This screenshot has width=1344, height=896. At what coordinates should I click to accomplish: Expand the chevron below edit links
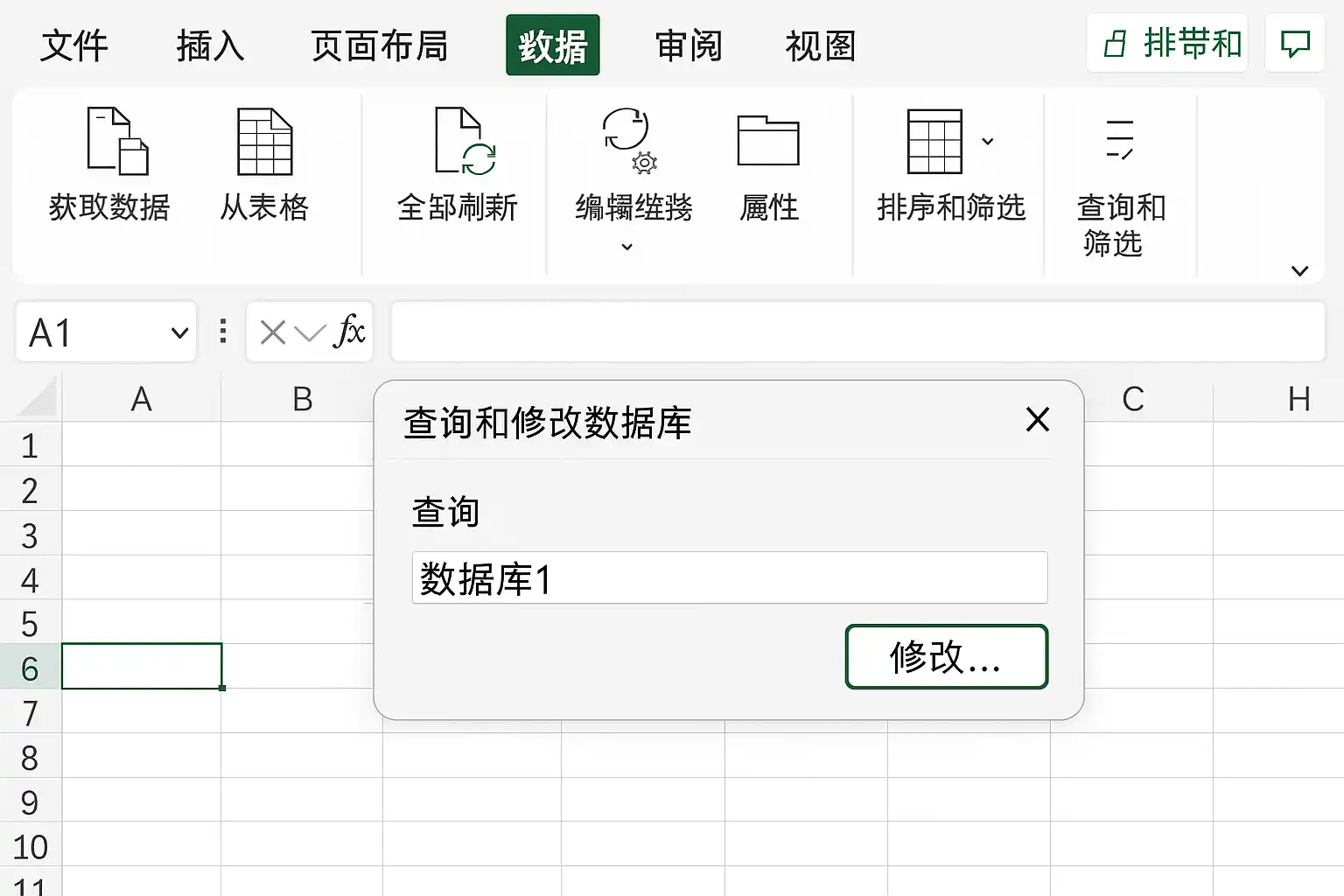[626, 247]
